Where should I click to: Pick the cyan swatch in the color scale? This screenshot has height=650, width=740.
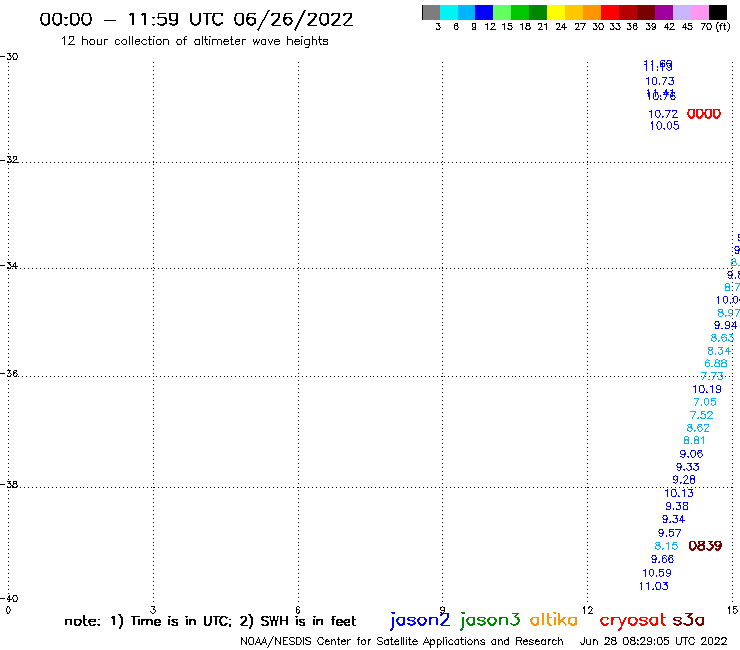448,12
